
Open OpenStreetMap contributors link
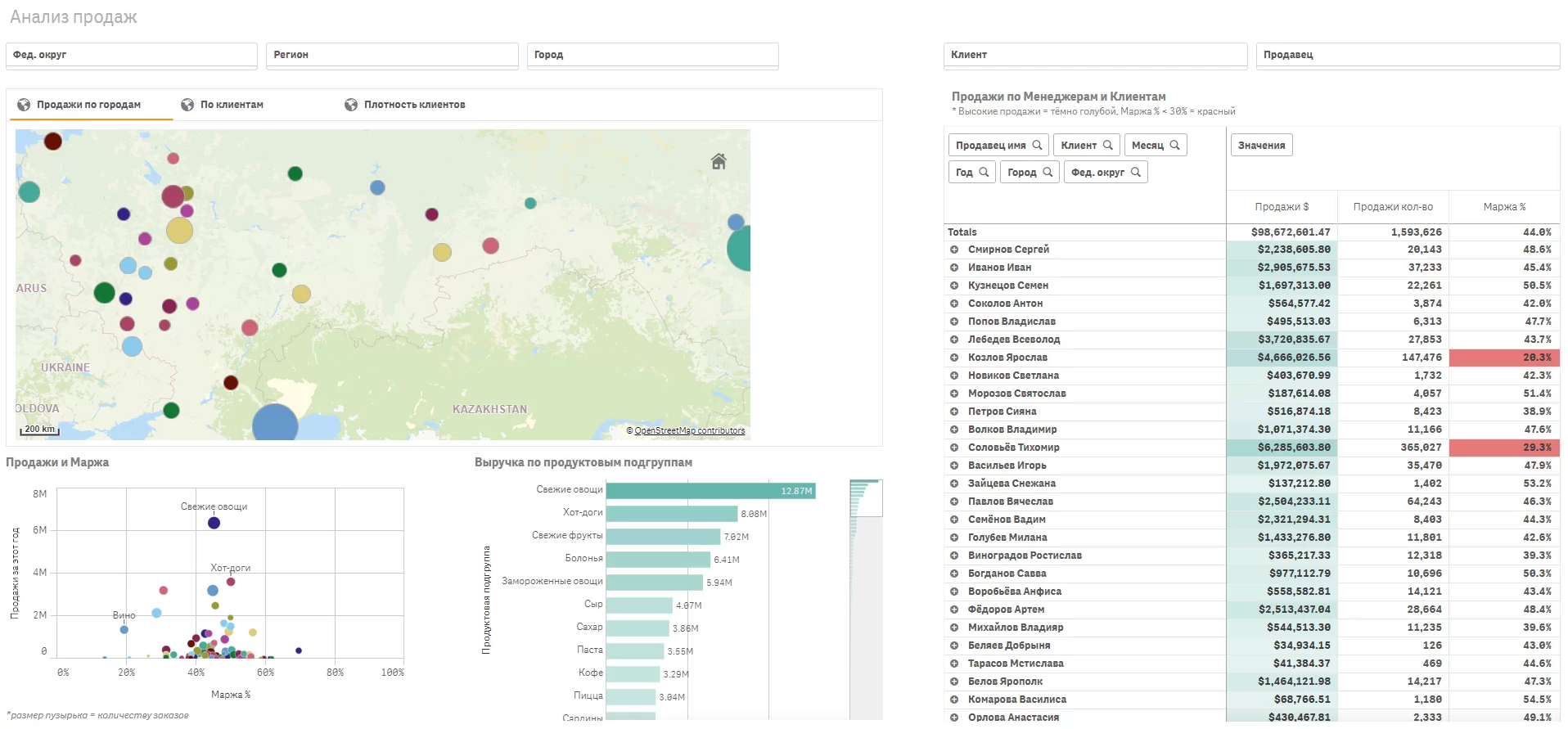(x=689, y=430)
